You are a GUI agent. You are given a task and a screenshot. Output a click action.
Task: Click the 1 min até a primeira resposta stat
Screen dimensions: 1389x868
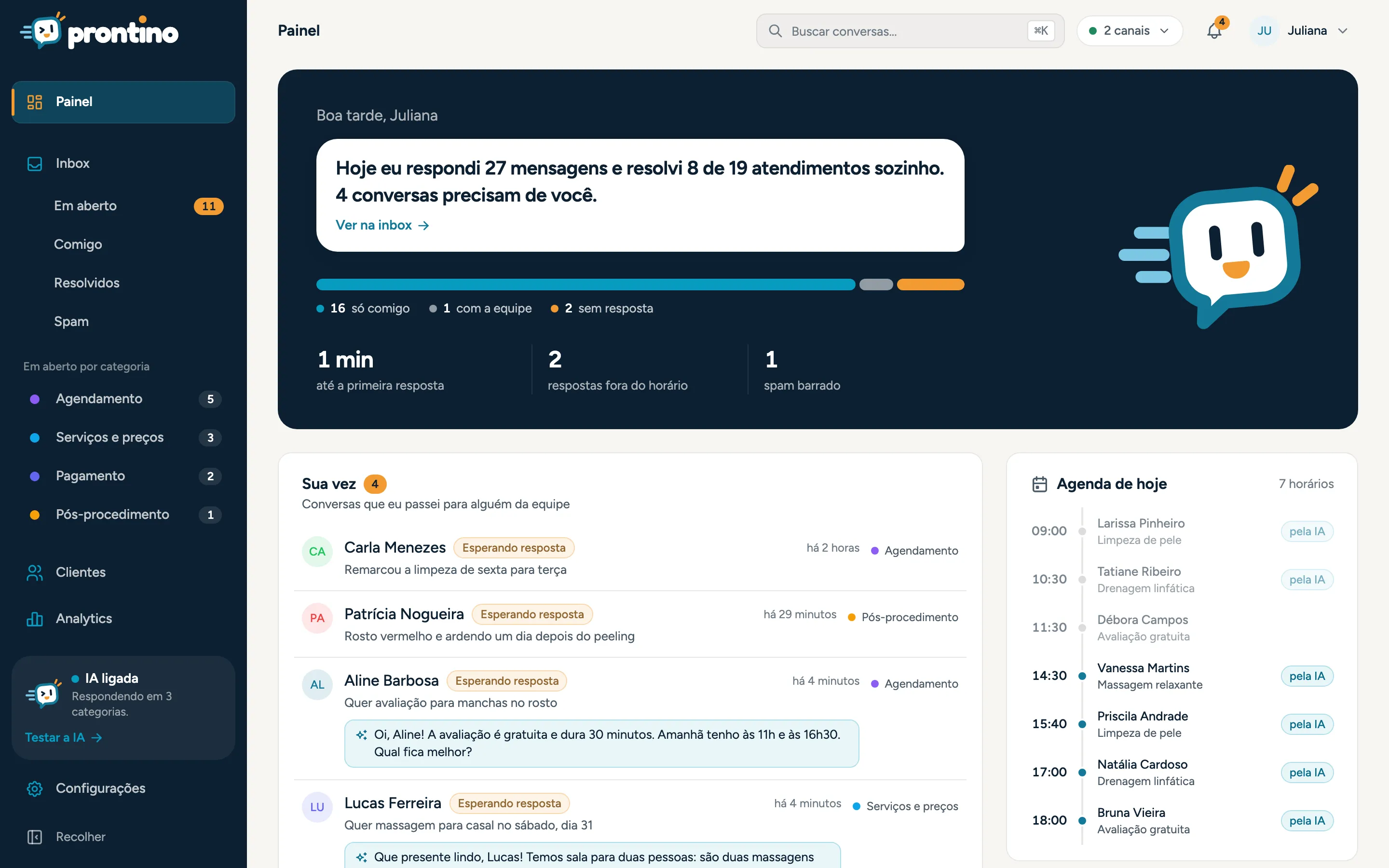point(380,370)
